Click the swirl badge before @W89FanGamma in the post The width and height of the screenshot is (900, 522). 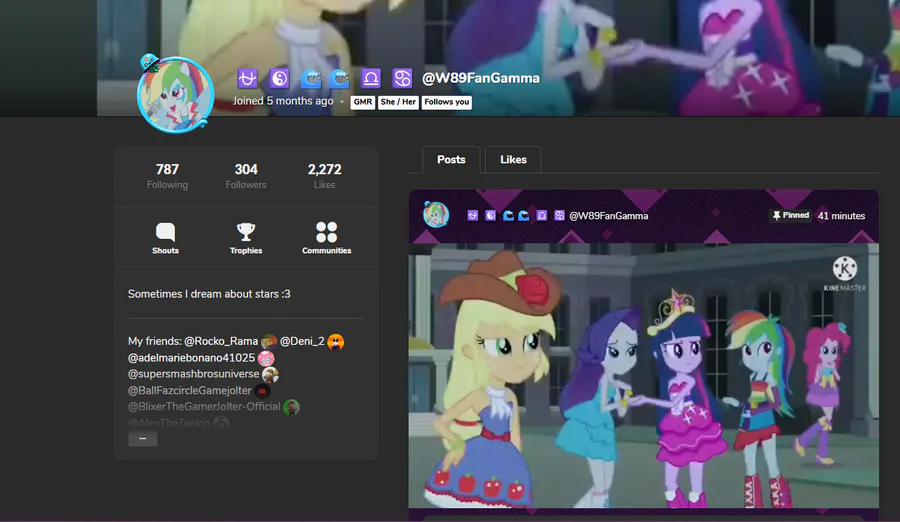559,215
